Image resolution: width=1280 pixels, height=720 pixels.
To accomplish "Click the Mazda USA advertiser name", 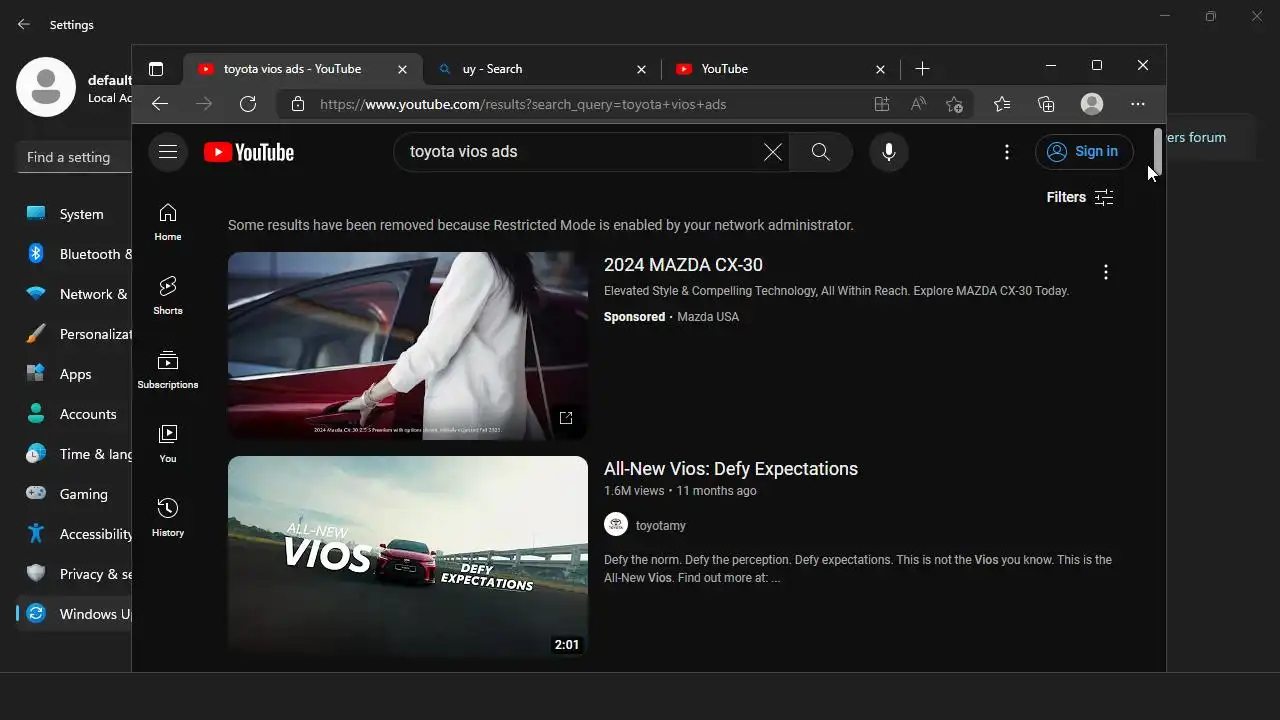I will coord(708,317).
